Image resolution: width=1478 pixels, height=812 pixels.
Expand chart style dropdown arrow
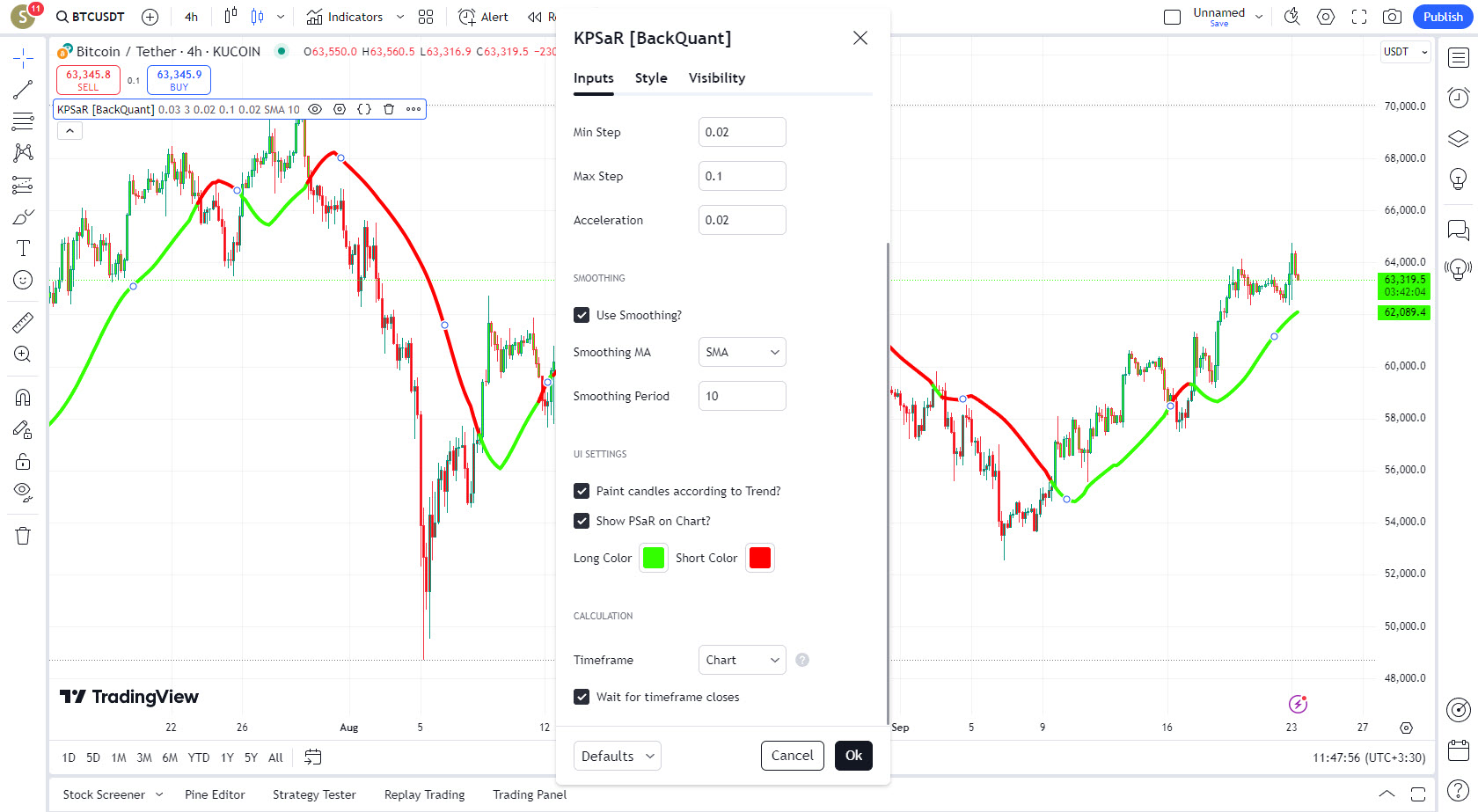point(281,17)
